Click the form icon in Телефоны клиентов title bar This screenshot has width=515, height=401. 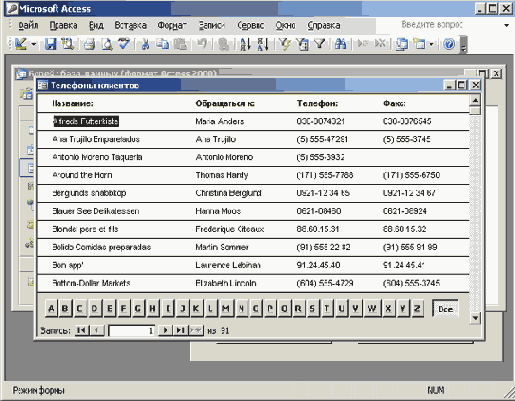(x=42, y=85)
